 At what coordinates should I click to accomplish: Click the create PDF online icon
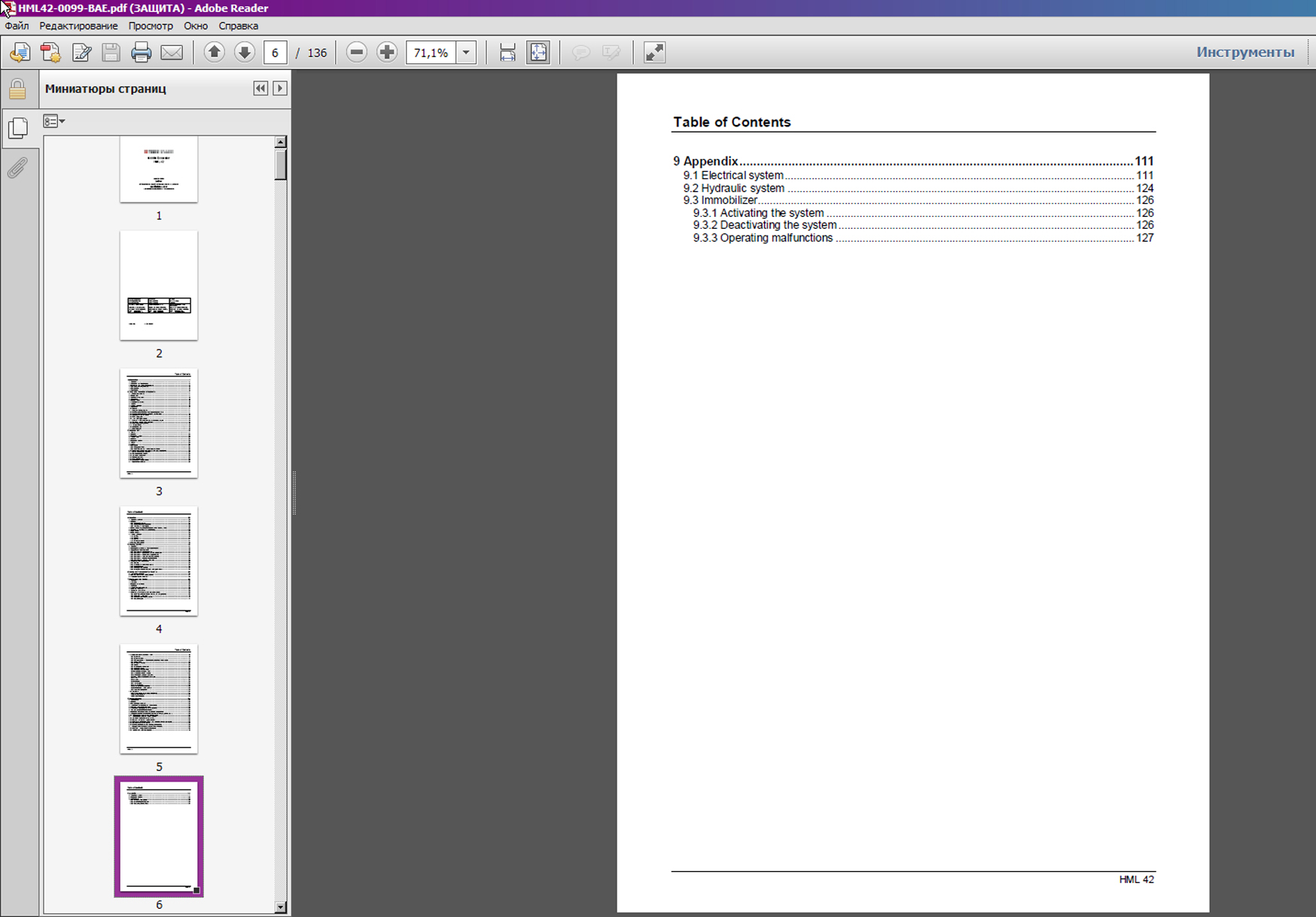coord(50,53)
